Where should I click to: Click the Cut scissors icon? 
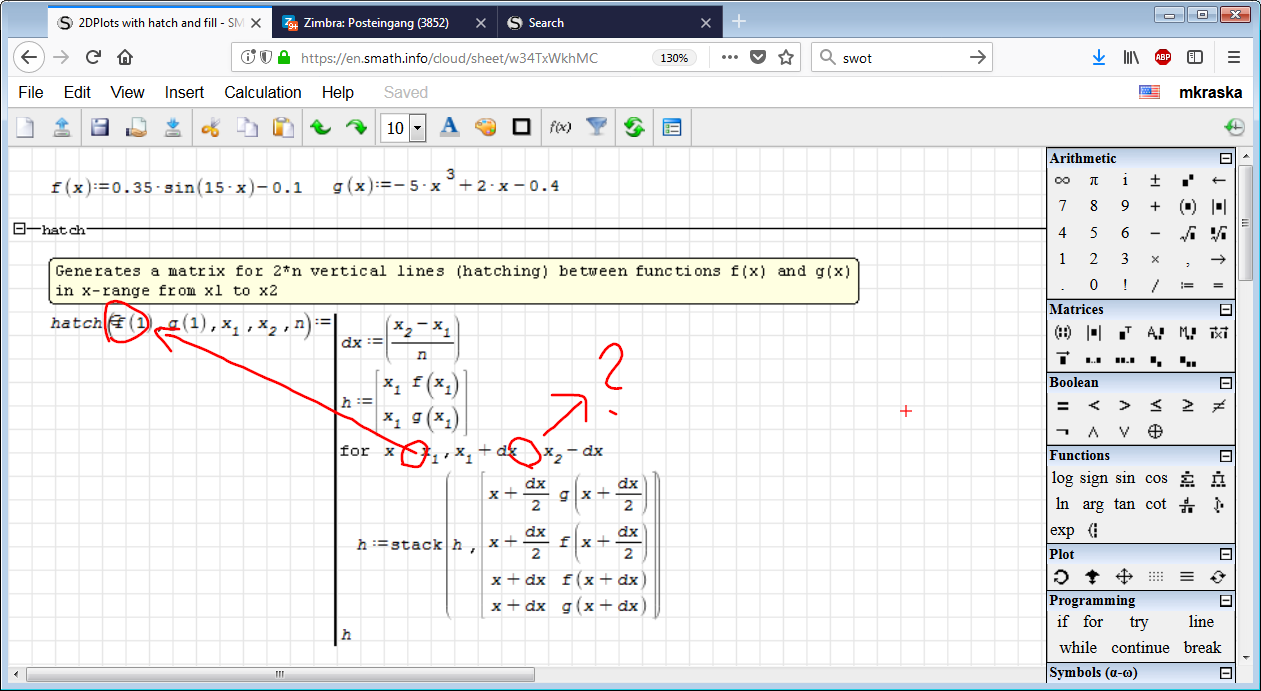[210, 127]
